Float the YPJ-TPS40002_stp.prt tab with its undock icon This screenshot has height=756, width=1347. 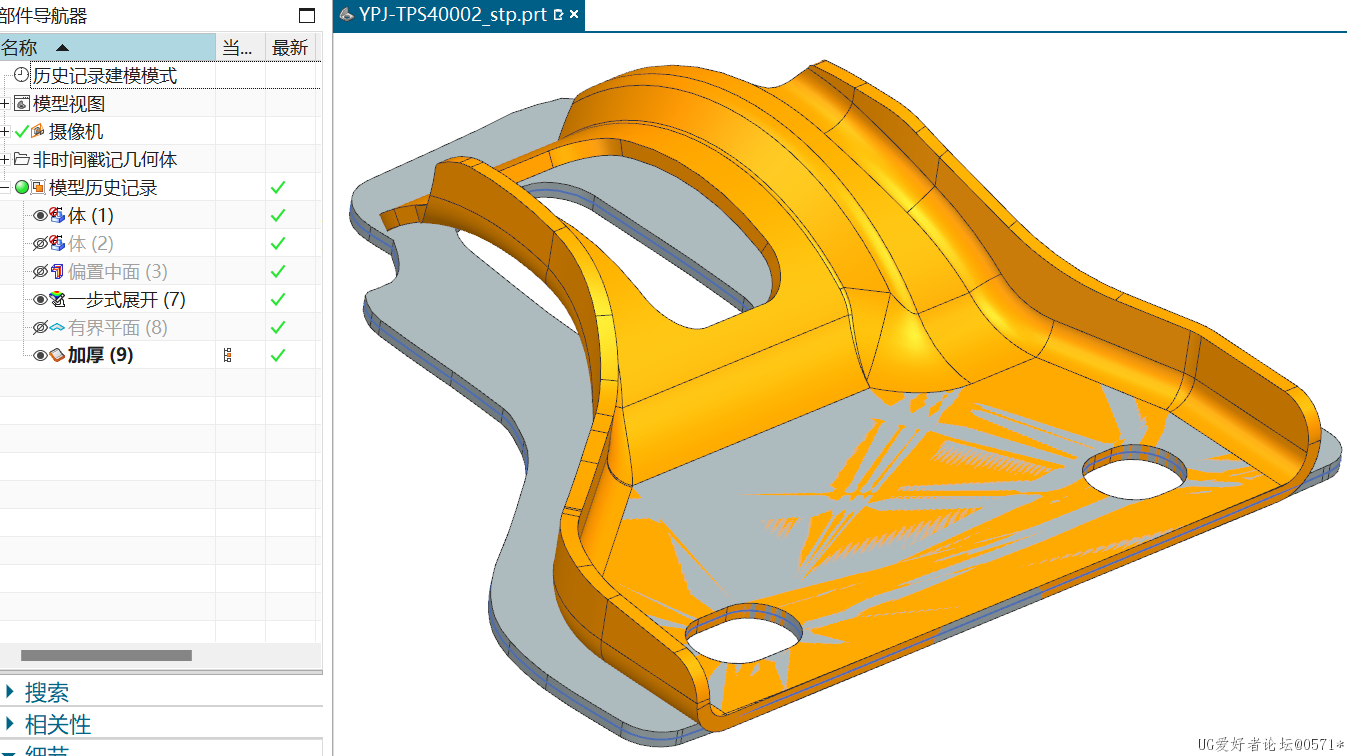[558, 15]
